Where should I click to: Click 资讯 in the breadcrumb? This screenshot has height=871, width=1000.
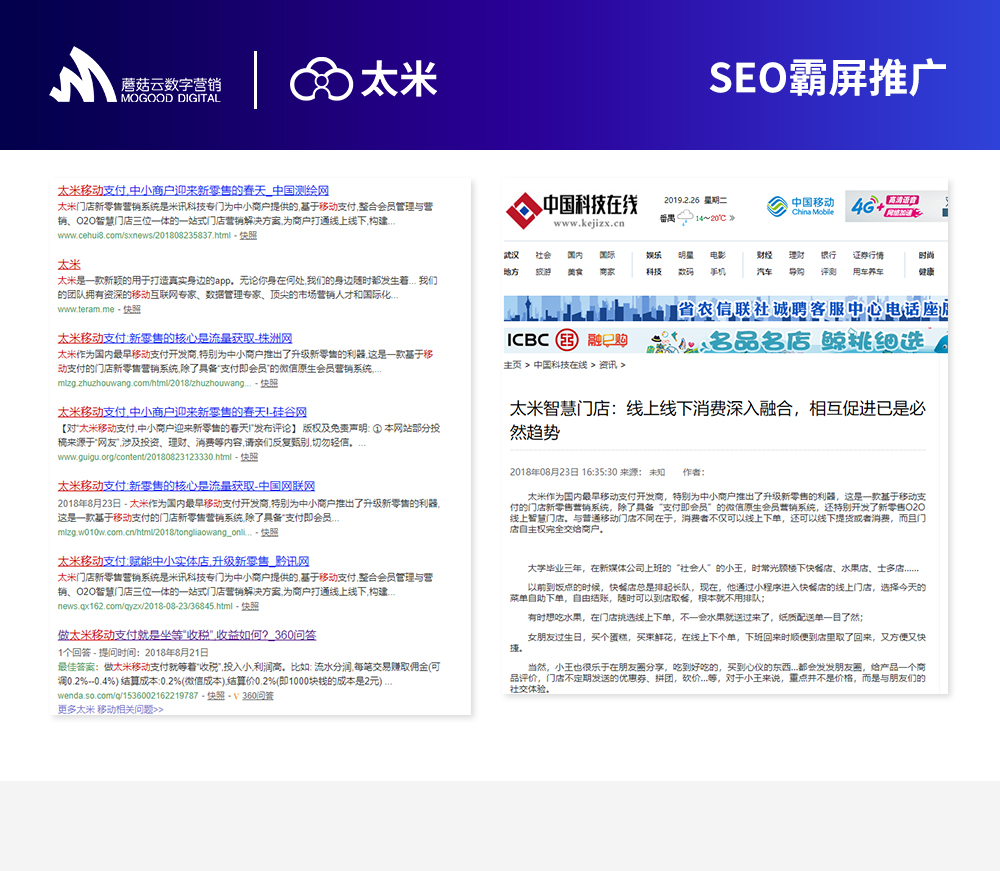click(x=608, y=365)
